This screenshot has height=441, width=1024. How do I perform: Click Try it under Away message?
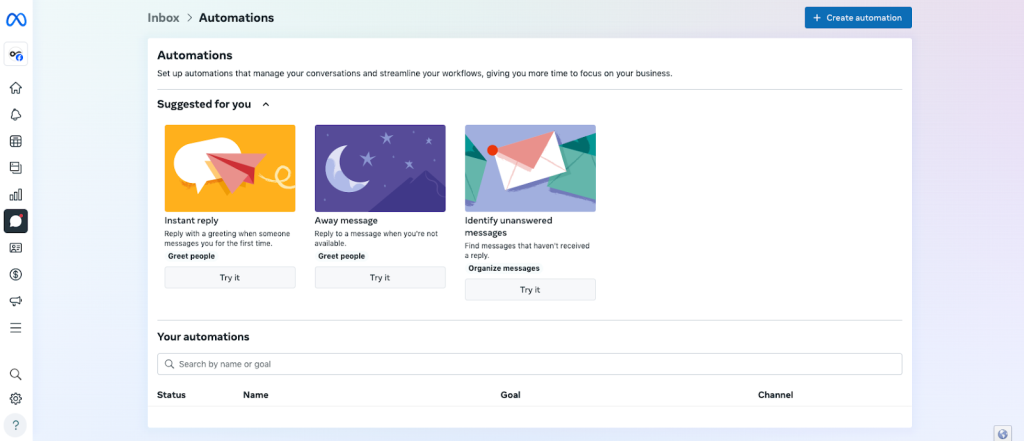click(x=380, y=278)
